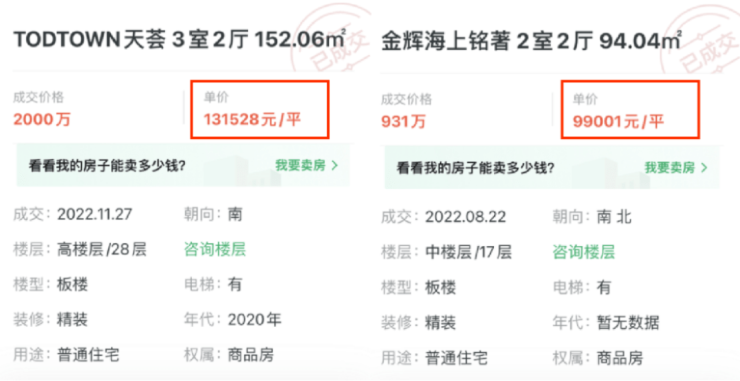This screenshot has height=381, width=740.
Task: Click floor info 中楼层/17层
Action: 468,252
